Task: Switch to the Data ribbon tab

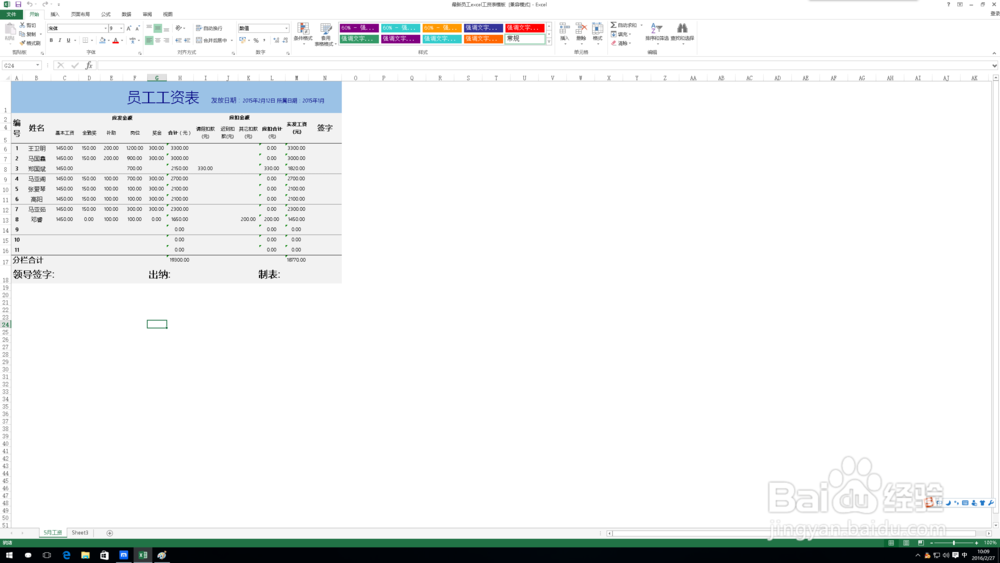Action: pos(126,14)
